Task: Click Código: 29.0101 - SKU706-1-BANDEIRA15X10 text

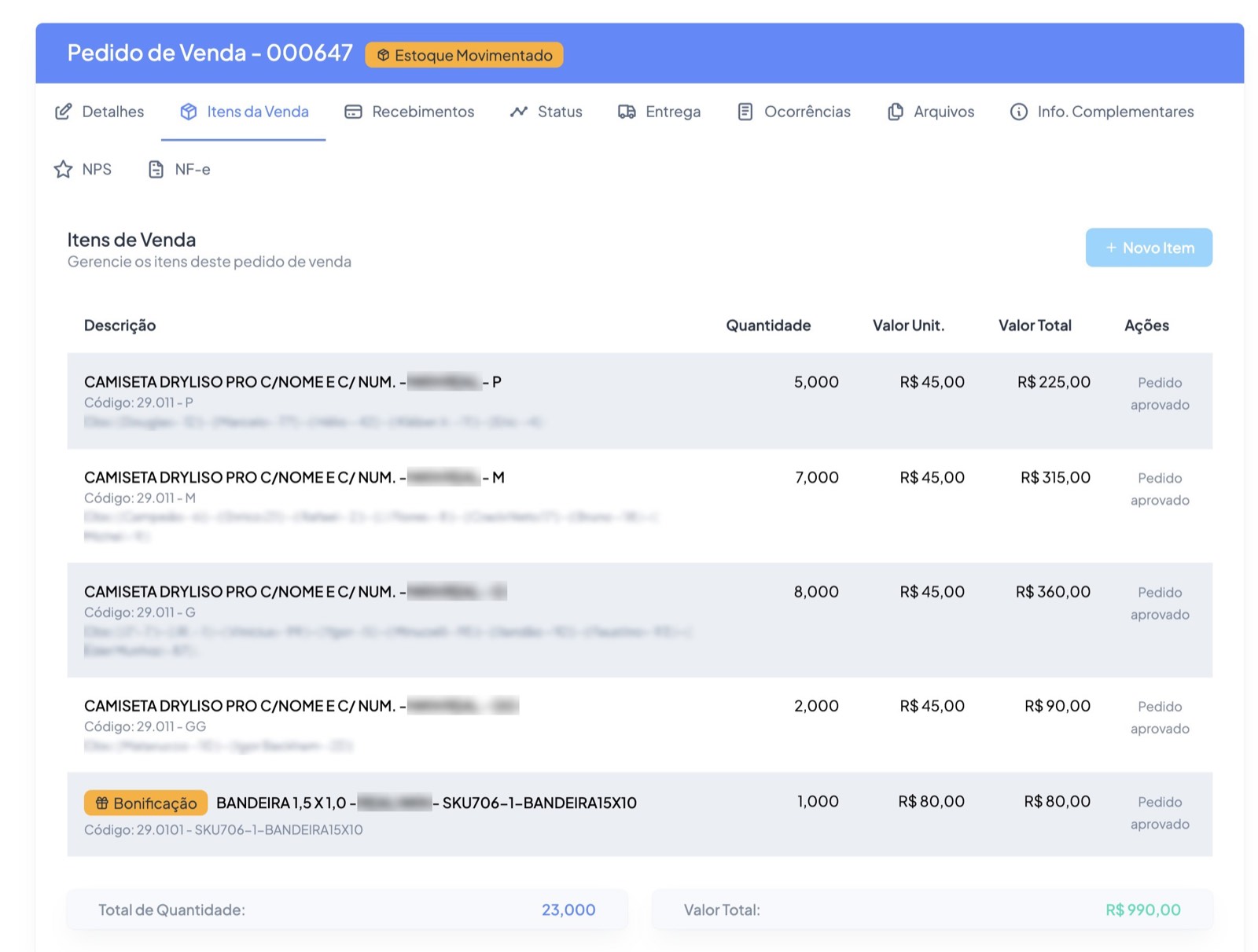Action: click(x=223, y=829)
